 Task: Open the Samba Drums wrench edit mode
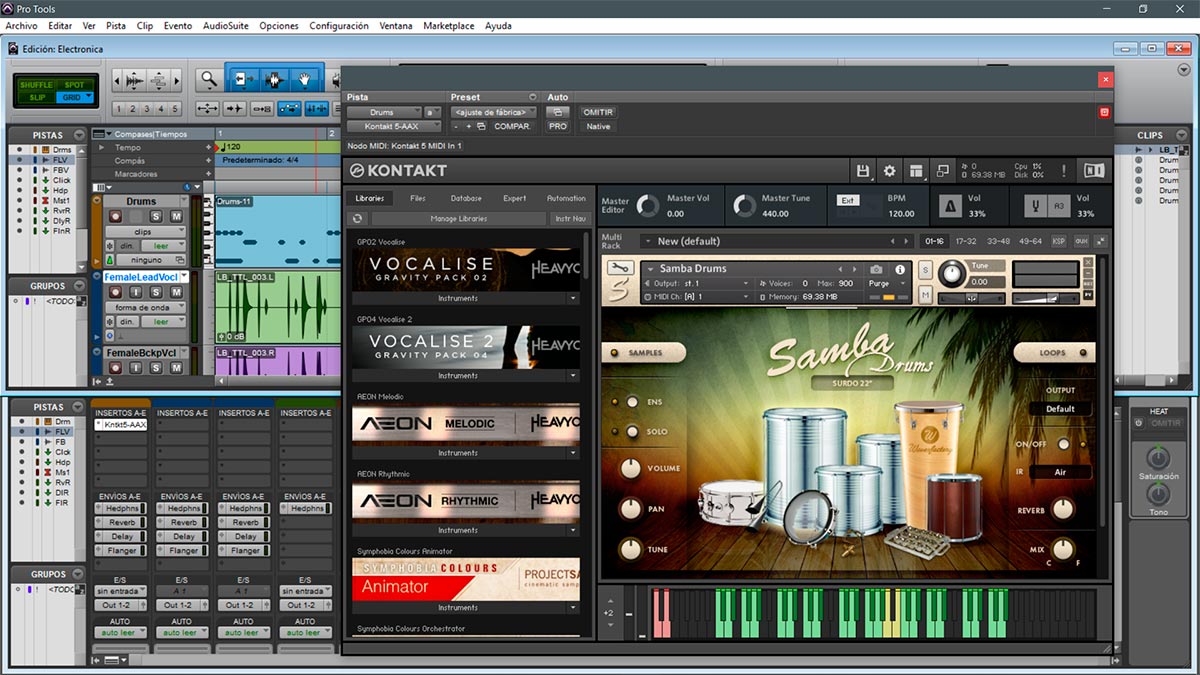pyautogui.click(x=620, y=268)
